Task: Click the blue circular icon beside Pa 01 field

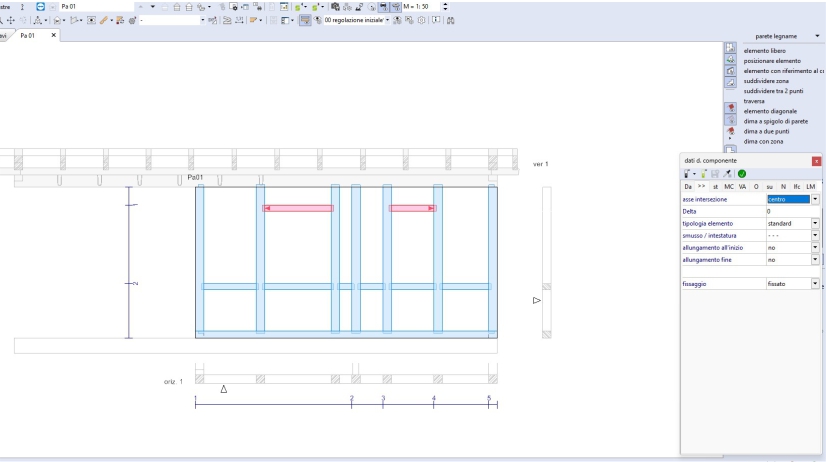Action: [40, 6]
